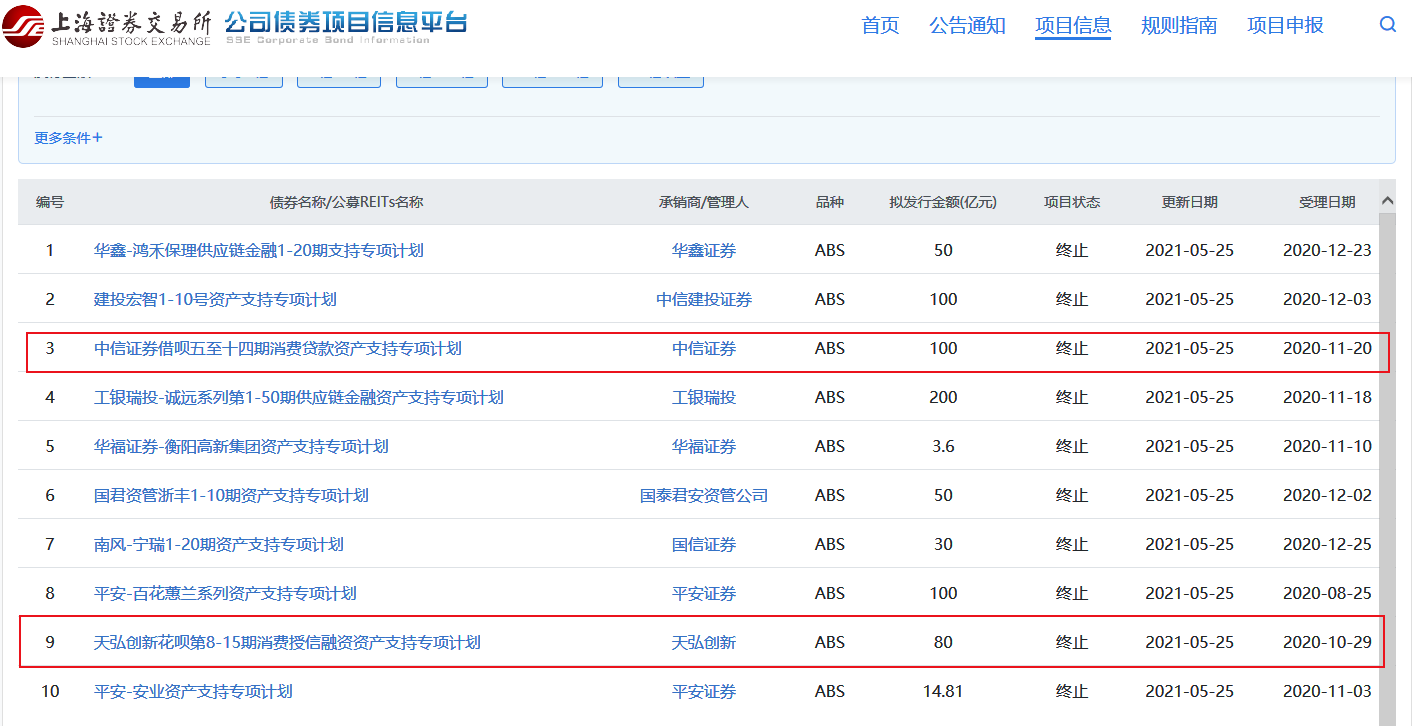
Task: Click underwriter 国信证券
Action: [x=704, y=544]
